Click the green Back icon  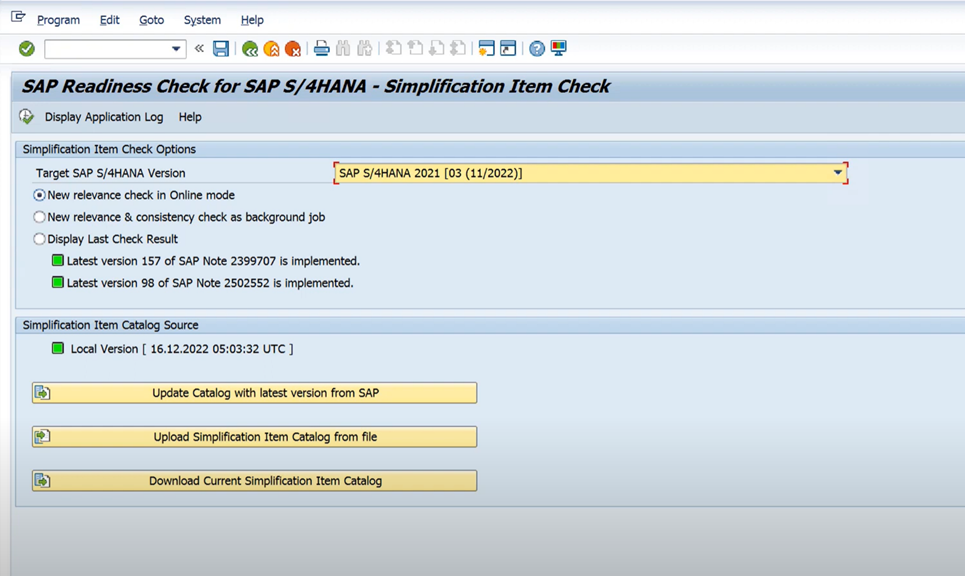pos(250,49)
